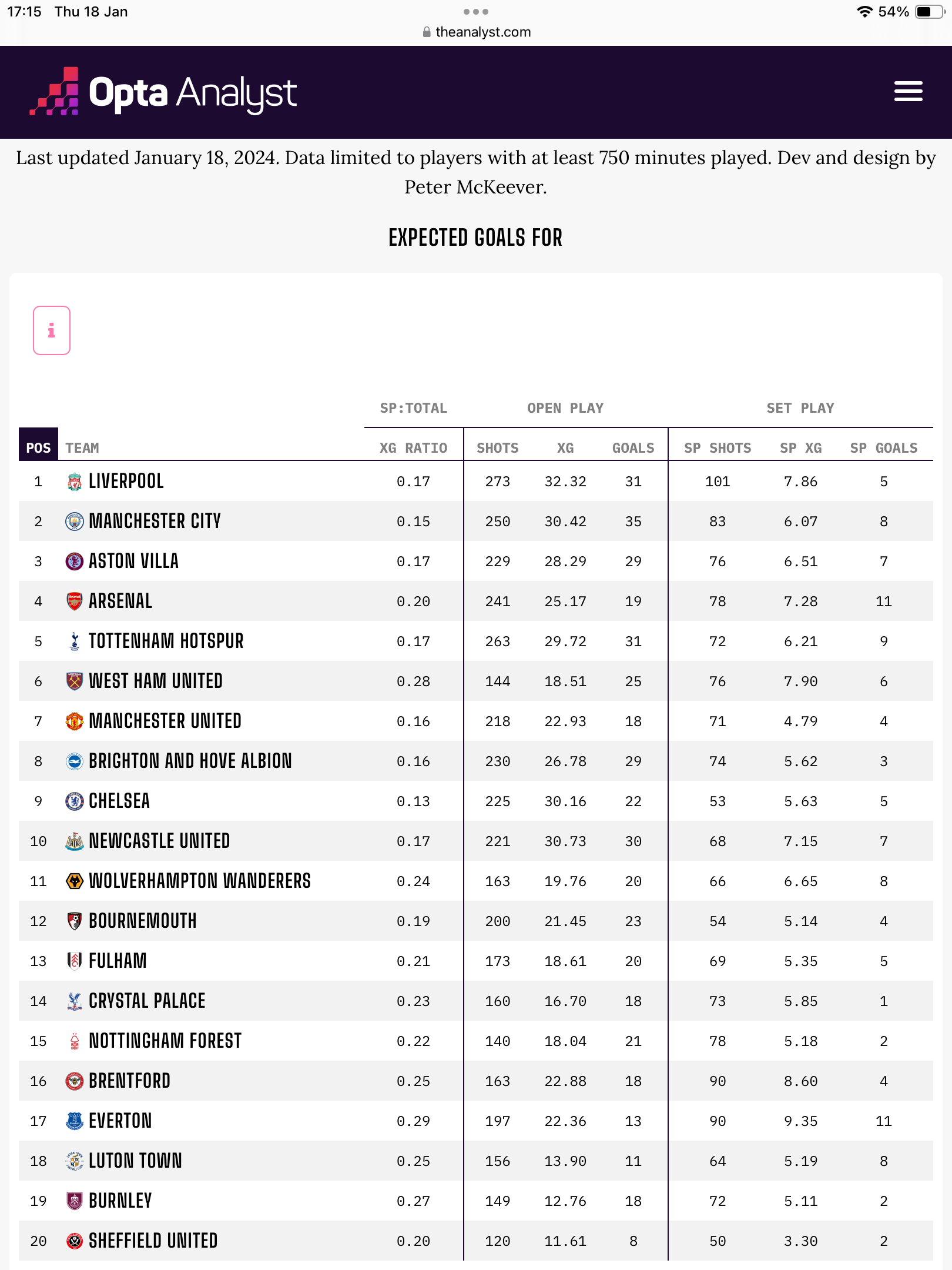Image resolution: width=952 pixels, height=1270 pixels.
Task: Sort by SP Goals column header
Action: (883, 448)
